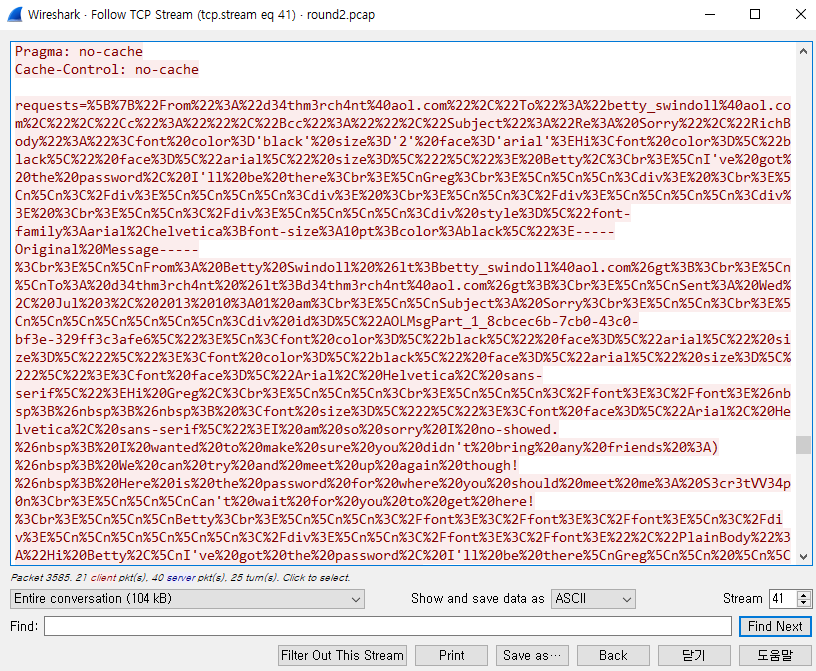The height and width of the screenshot is (671, 816).
Task: Click the 'Packet 3585' status text
Action: click(x=180, y=577)
